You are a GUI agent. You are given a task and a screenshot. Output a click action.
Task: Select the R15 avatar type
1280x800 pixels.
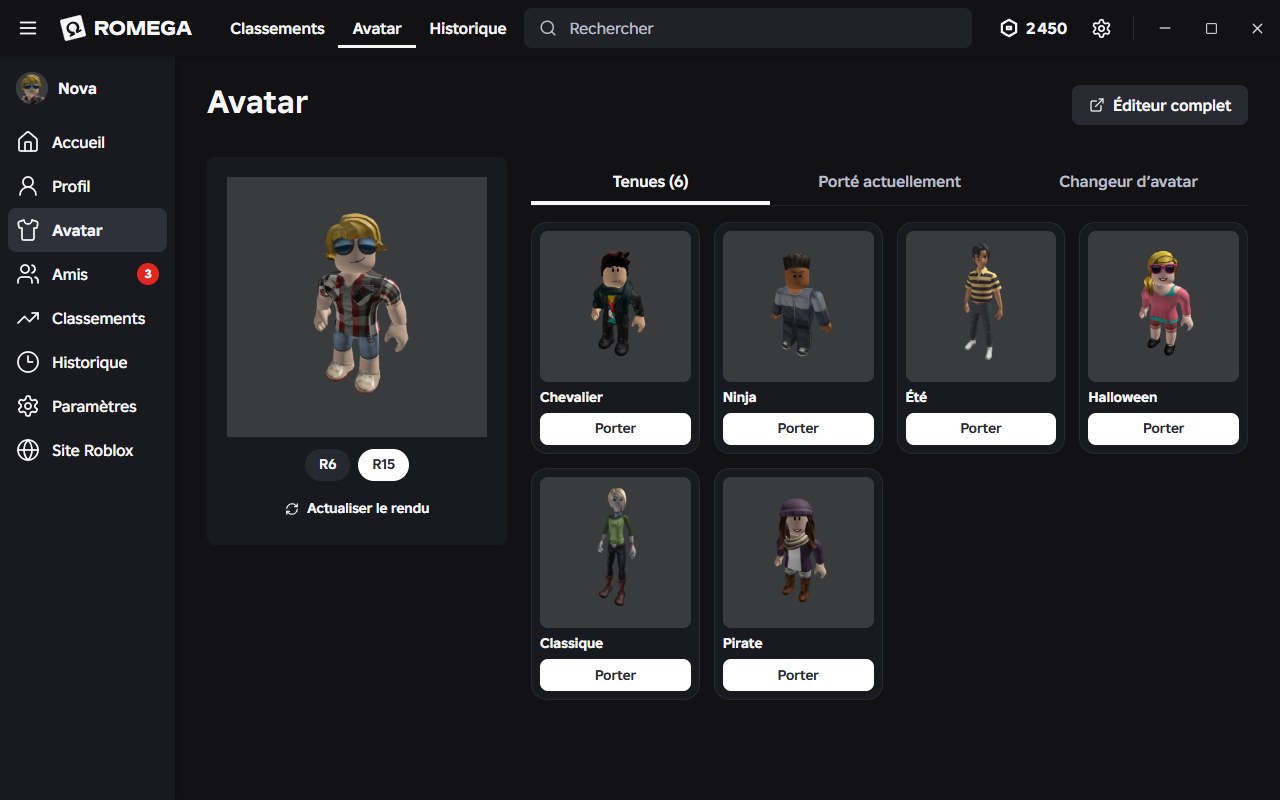tap(384, 464)
